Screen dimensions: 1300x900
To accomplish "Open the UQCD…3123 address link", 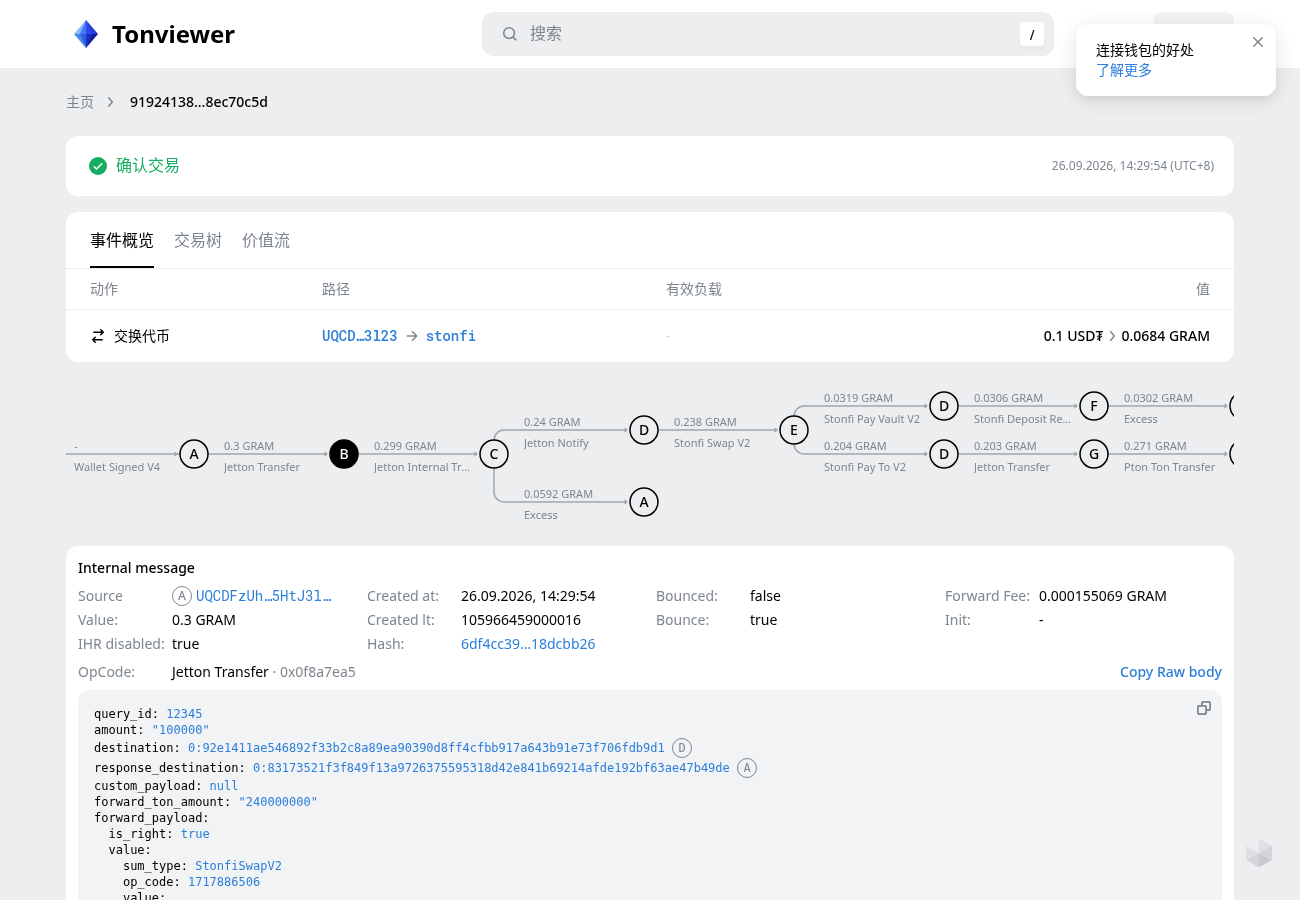I will coord(360,336).
